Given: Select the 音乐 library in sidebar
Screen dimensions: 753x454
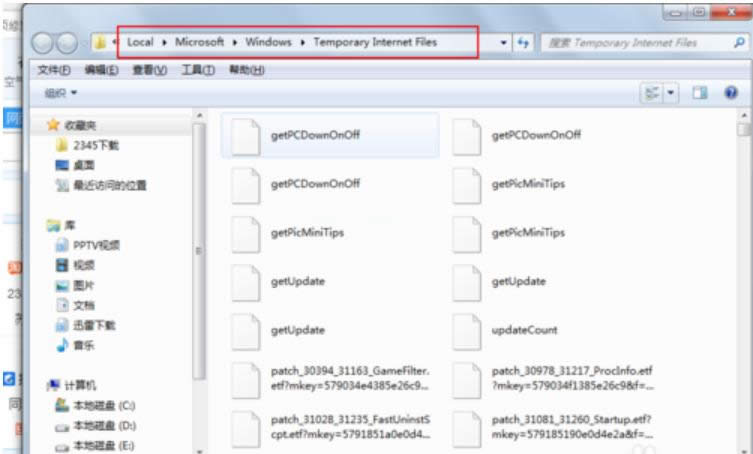Looking at the screenshot, I should pos(83,345).
